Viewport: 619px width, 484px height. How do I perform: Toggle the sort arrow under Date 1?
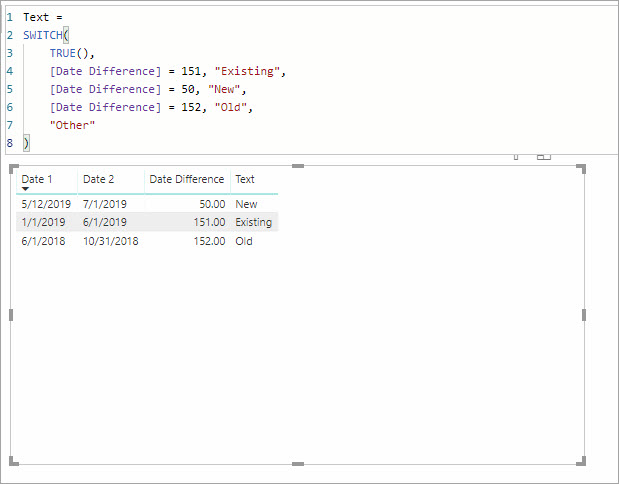click(x=25, y=189)
